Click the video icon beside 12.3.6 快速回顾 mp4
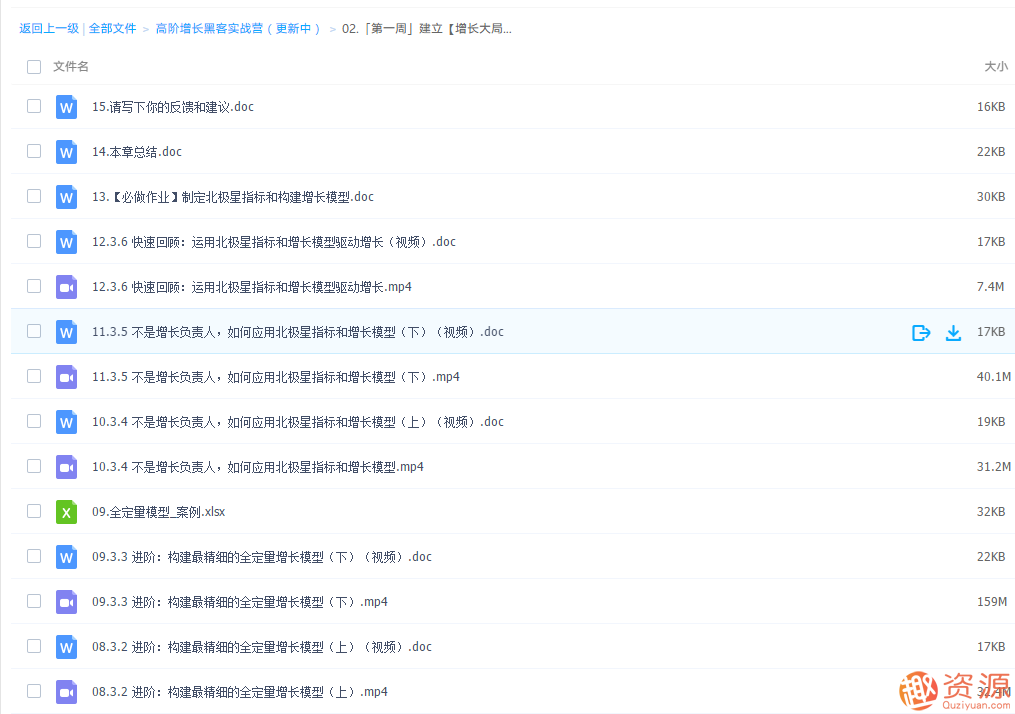This screenshot has width=1015, height=714. click(66, 287)
